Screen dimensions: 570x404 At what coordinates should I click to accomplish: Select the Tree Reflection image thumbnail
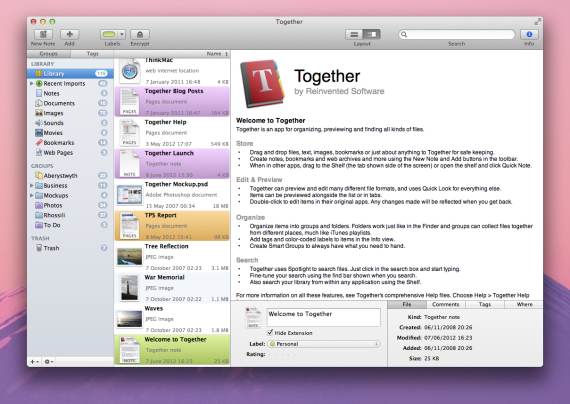tap(129, 256)
